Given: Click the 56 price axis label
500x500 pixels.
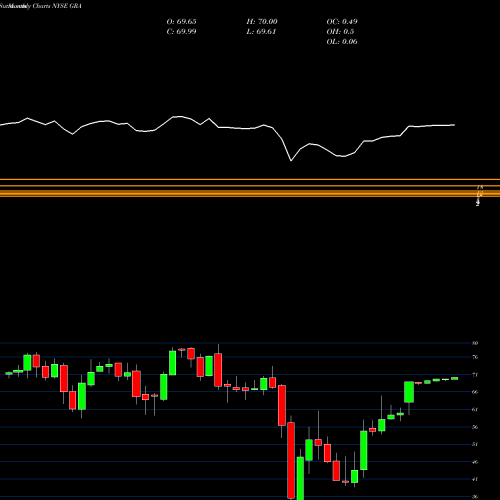Looking at the screenshot, I should (475, 427).
